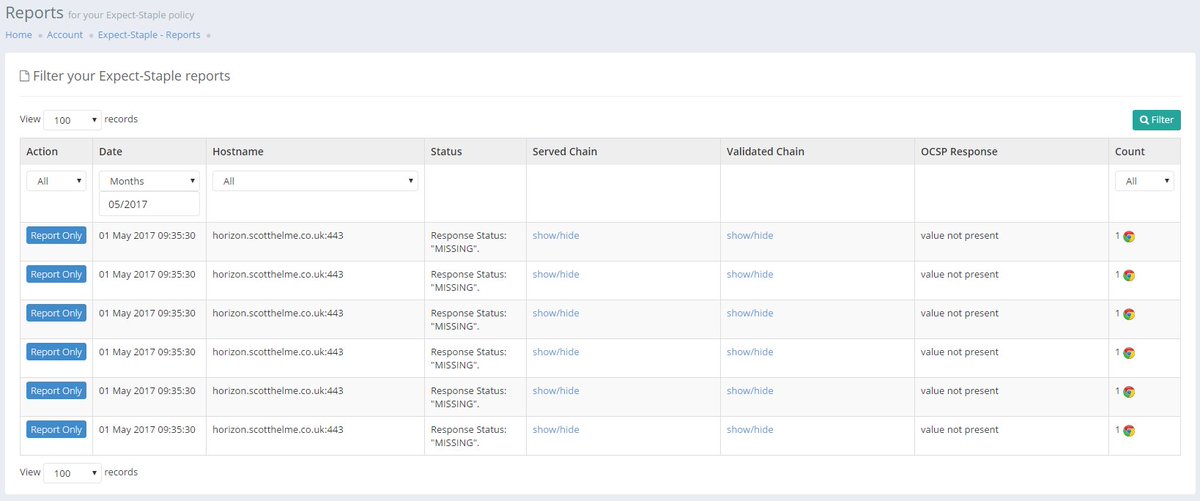Toggle Validated Chain show/hide in last row
This screenshot has width=1200, height=501.
click(750, 430)
